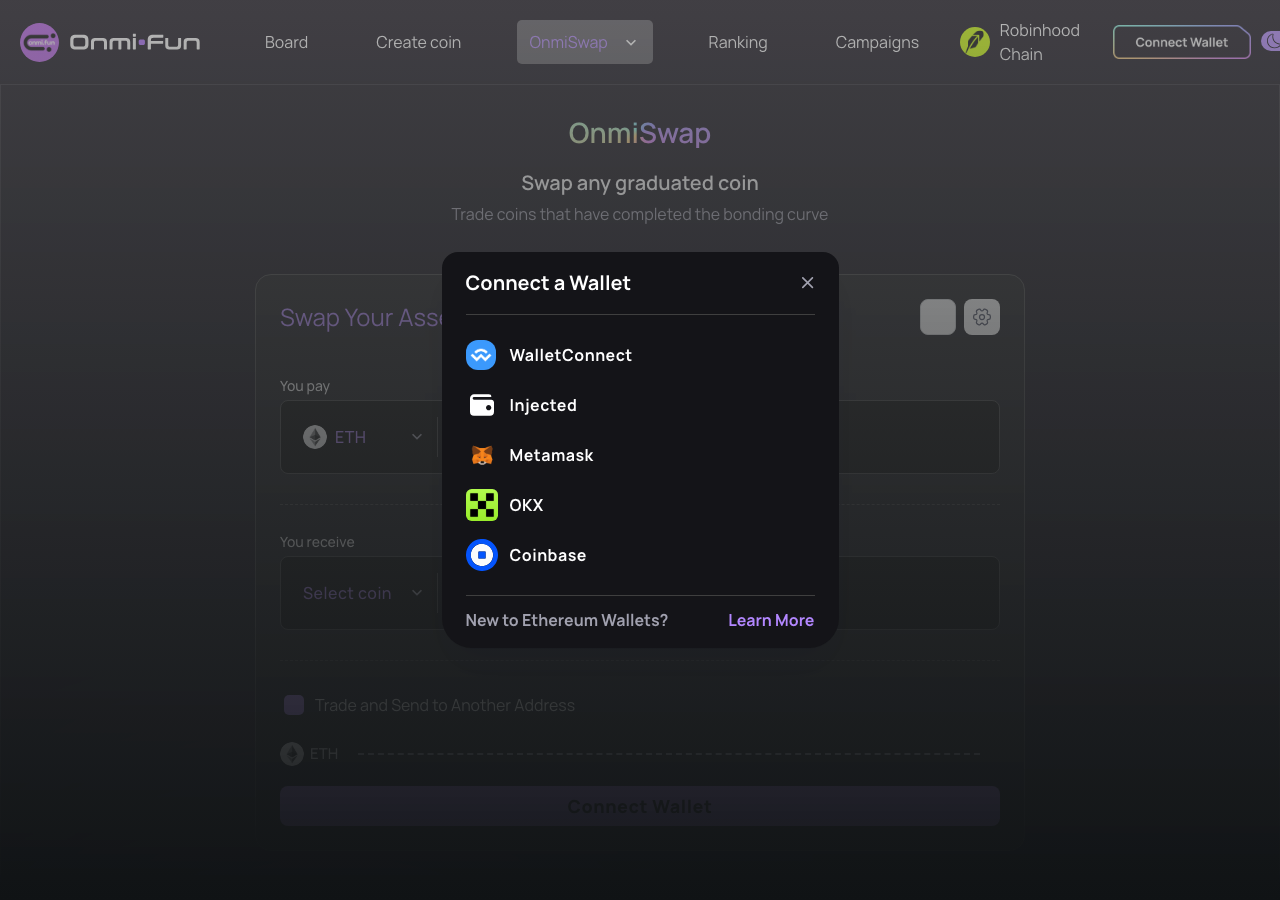Viewport: 1280px width, 900px height.
Task: Click the OnmiSwap page title
Action: [640, 133]
